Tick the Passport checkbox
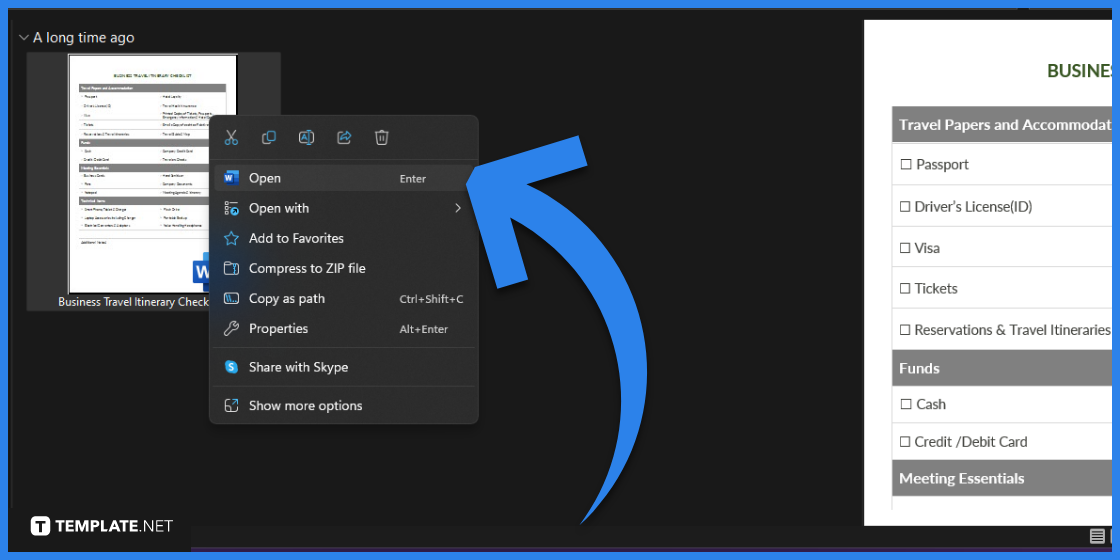 tap(906, 165)
